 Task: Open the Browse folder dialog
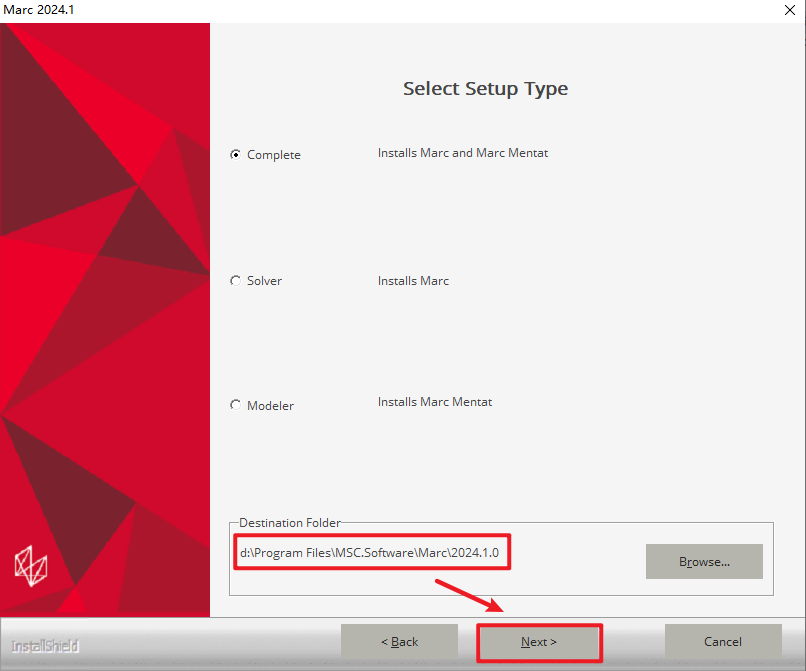coord(704,562)
